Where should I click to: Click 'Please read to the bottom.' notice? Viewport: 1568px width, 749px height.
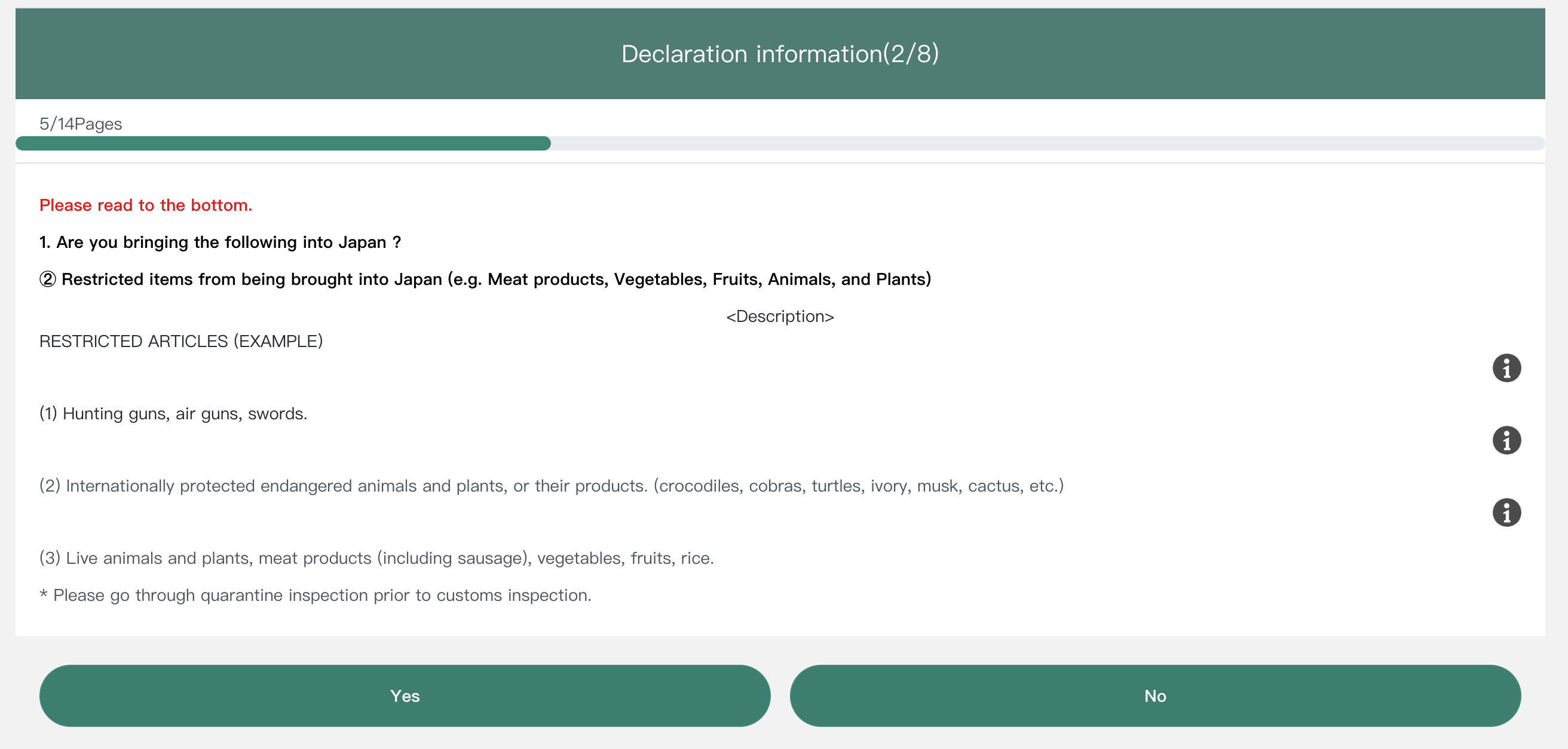point(145,205)
